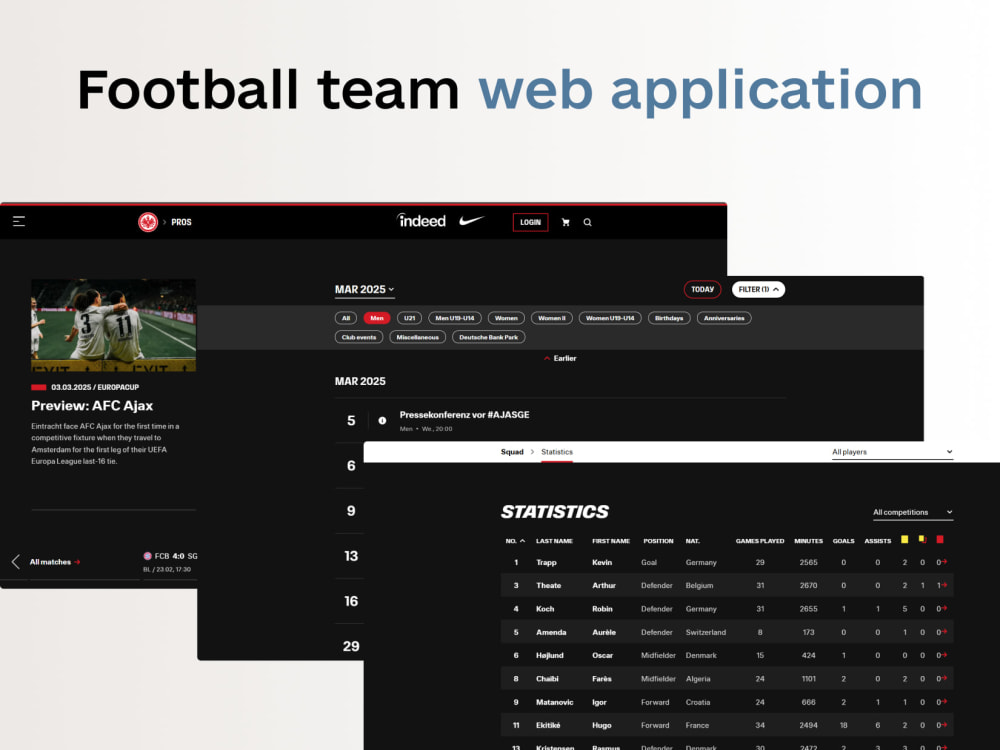Click the TODAY button

[702, 290]
